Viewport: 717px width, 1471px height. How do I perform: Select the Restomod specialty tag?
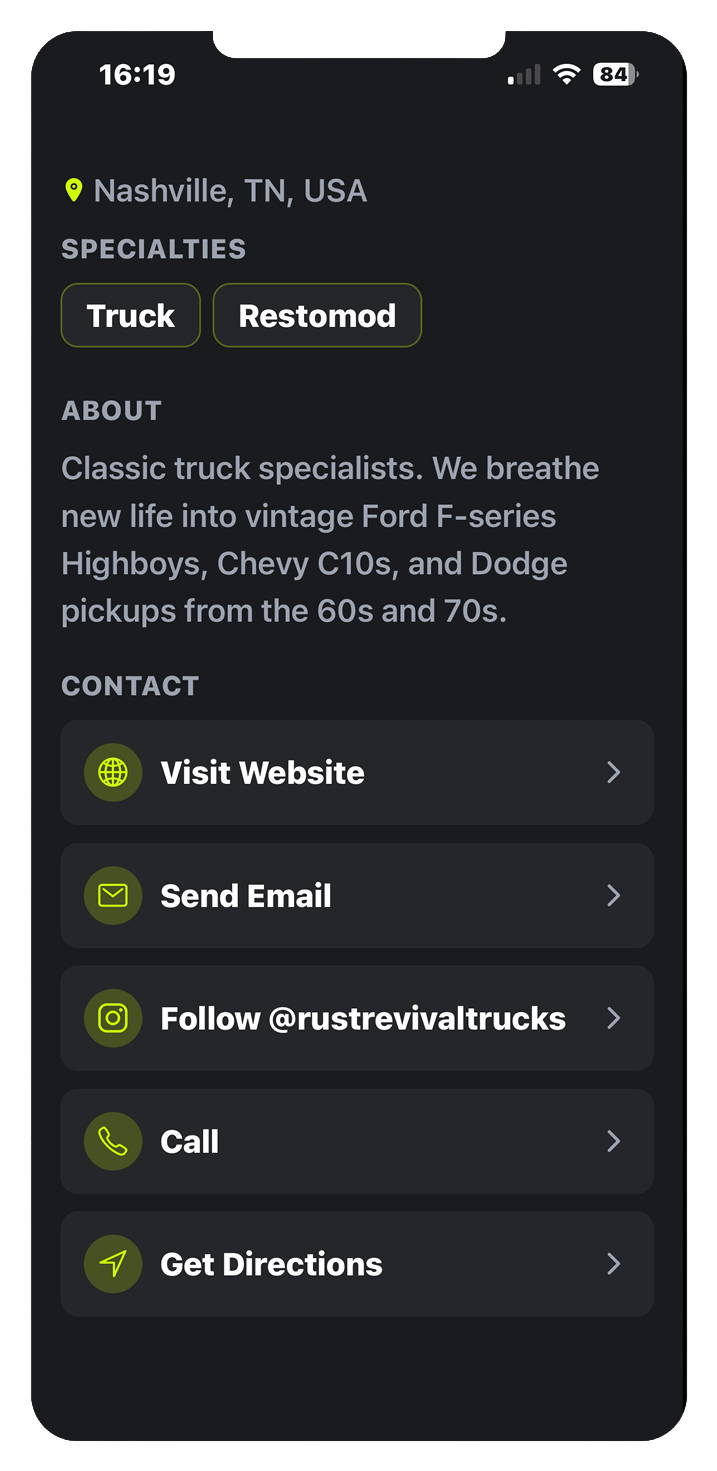tap(317, 316)
